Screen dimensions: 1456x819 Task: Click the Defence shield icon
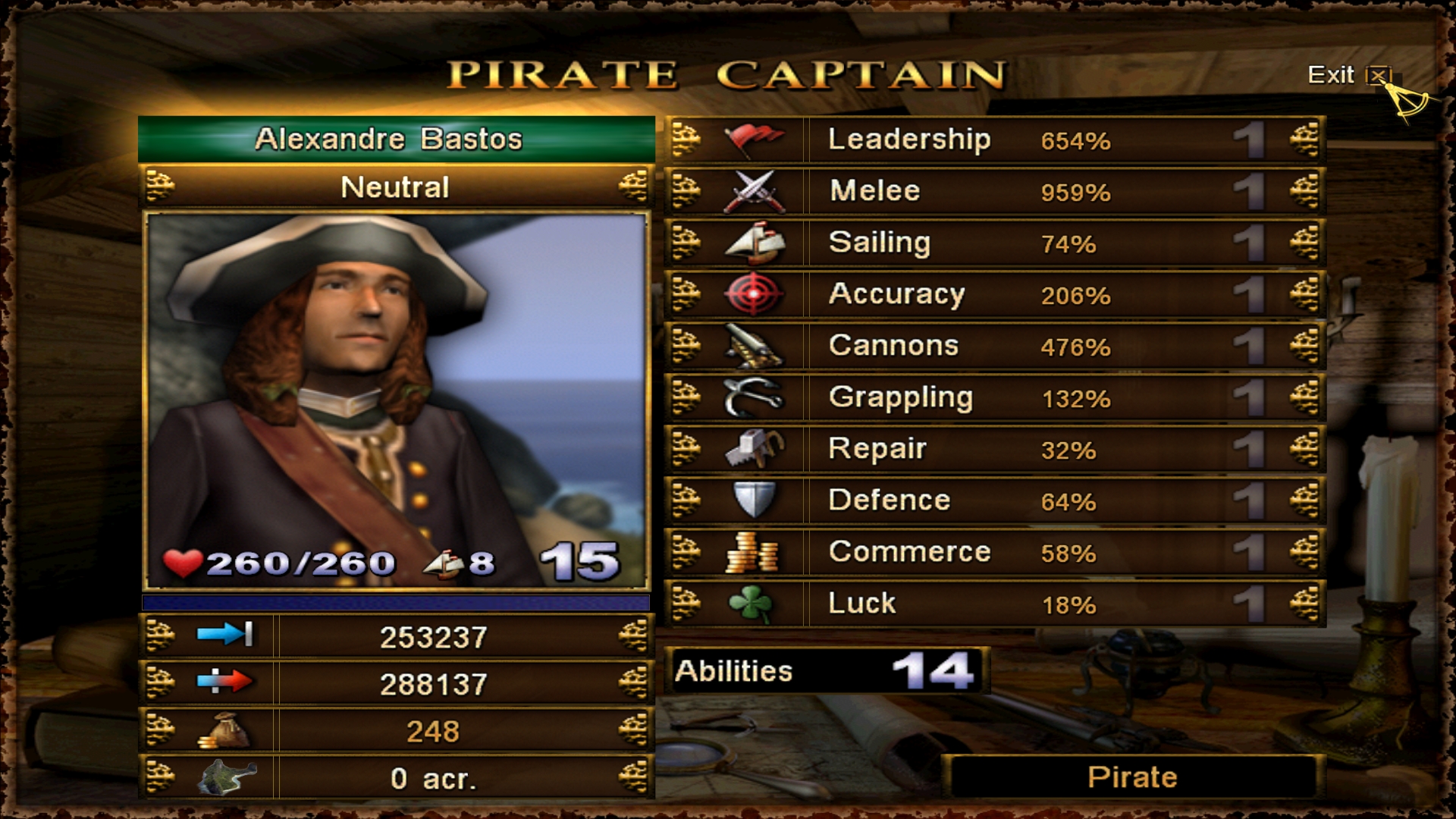point(754,500)
